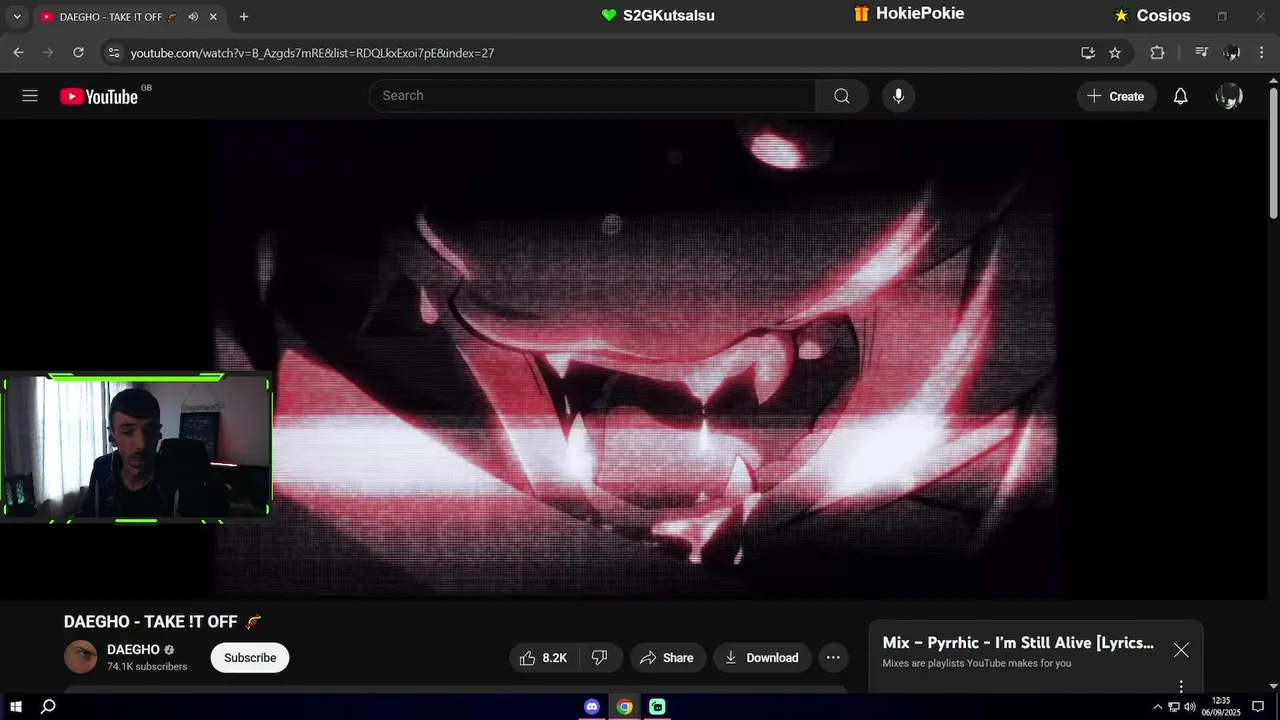The image size is (1280, 720).
Task: Close the DAEGHO - TAKE IT OFF tab
Action: (x=213, y=17)
